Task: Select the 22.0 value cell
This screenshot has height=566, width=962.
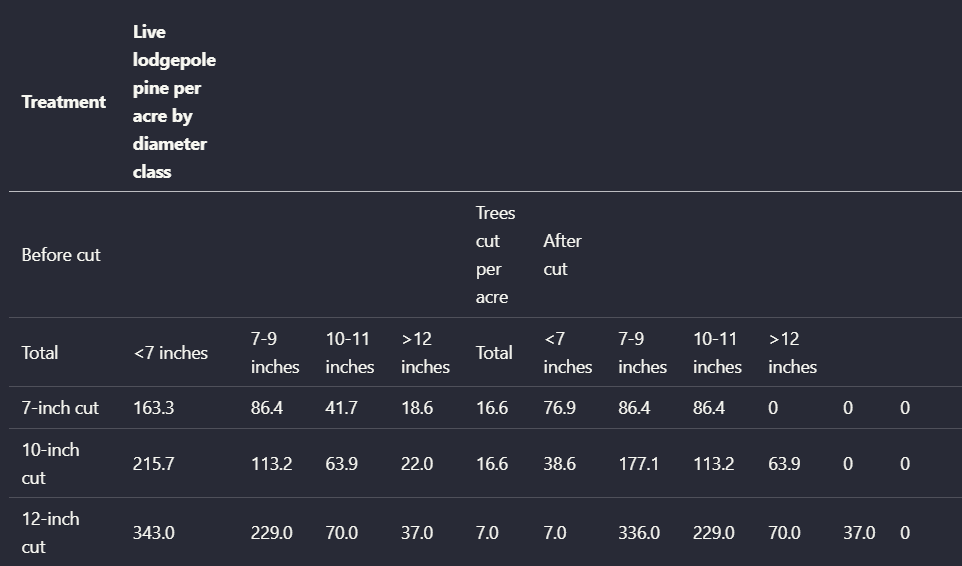Action: [x=417, y=464]
